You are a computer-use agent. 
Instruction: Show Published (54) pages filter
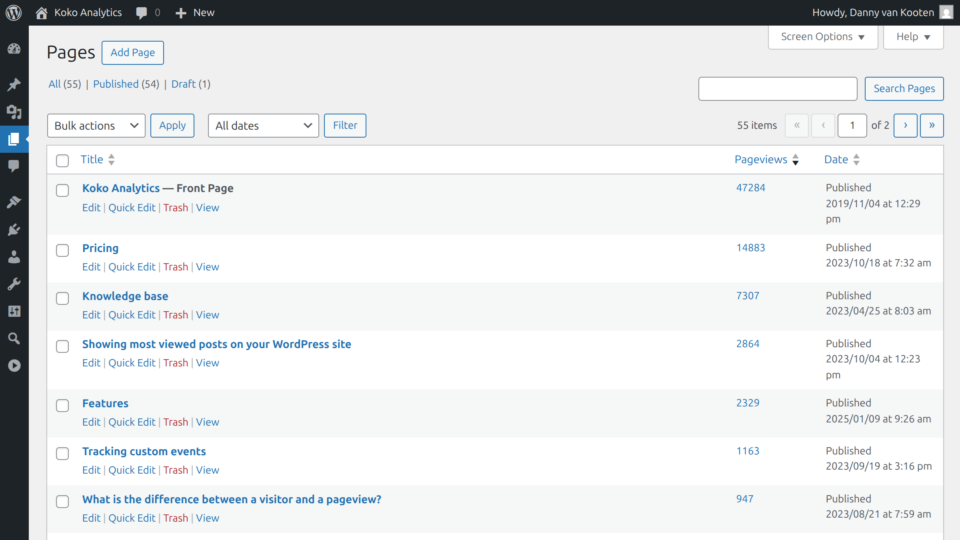pyautogui.click(x=126, y=84)
